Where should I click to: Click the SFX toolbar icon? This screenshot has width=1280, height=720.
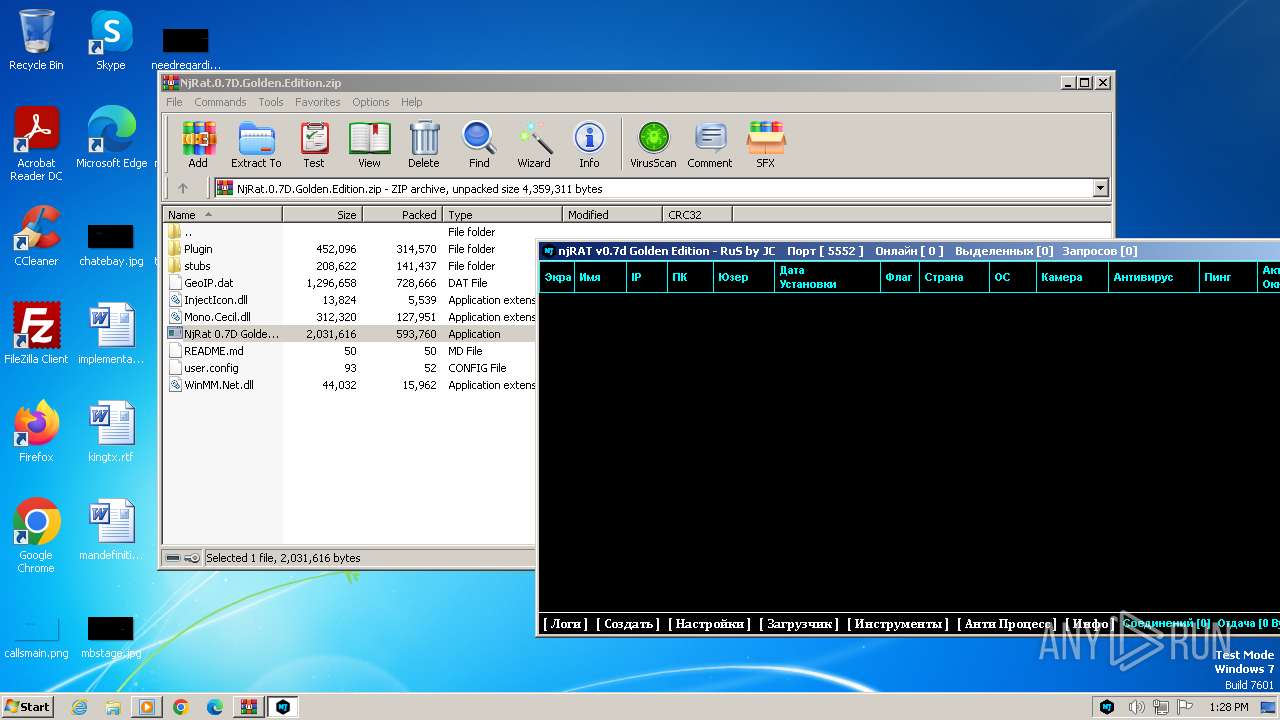click(765, 145)
